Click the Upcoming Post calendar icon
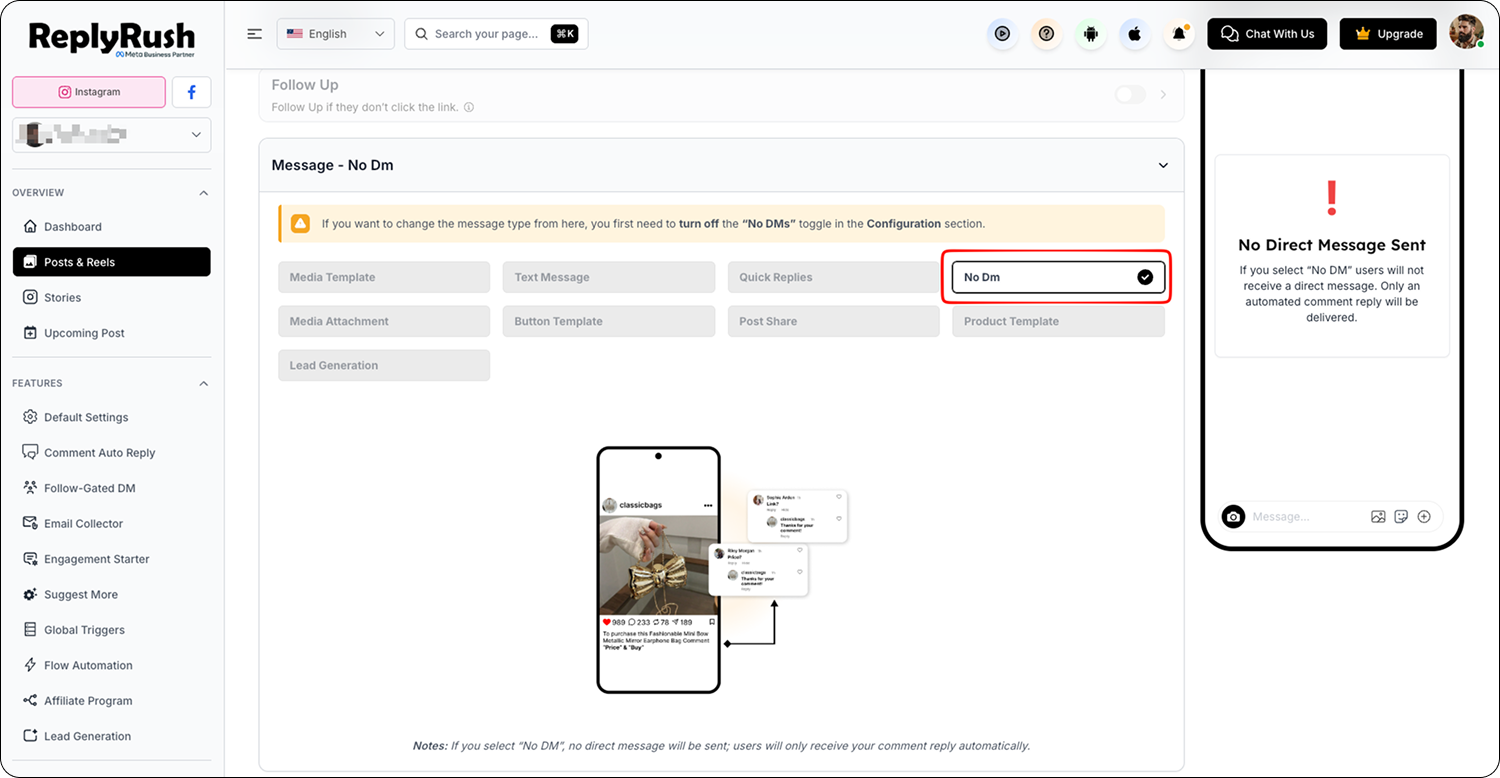This screenshot has width=1500, height=778. [x=29, y=333]
